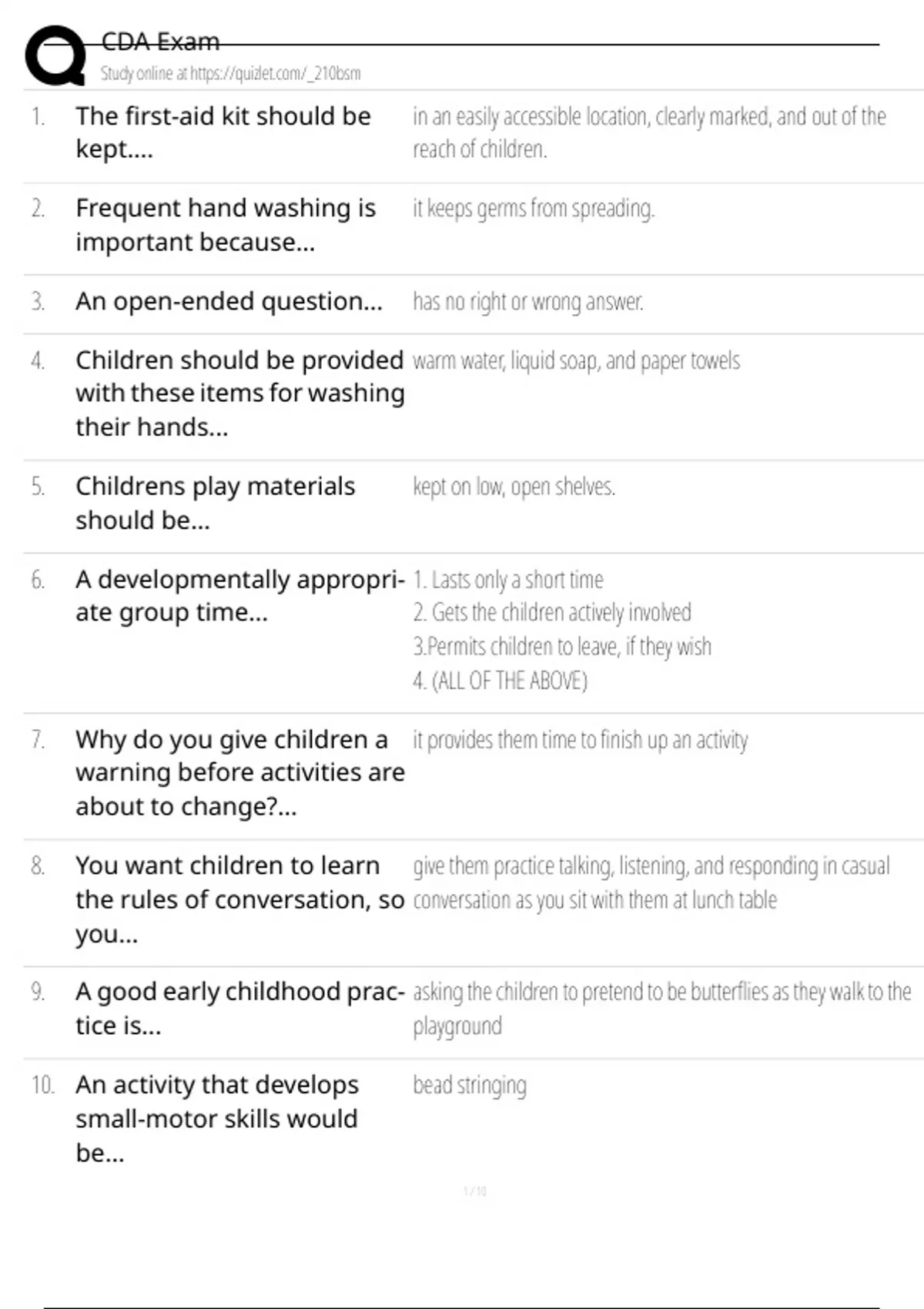The image size is (924, 1309).
Task: Click the warm water, liquid soap answer
Action: tap(576, 361)
